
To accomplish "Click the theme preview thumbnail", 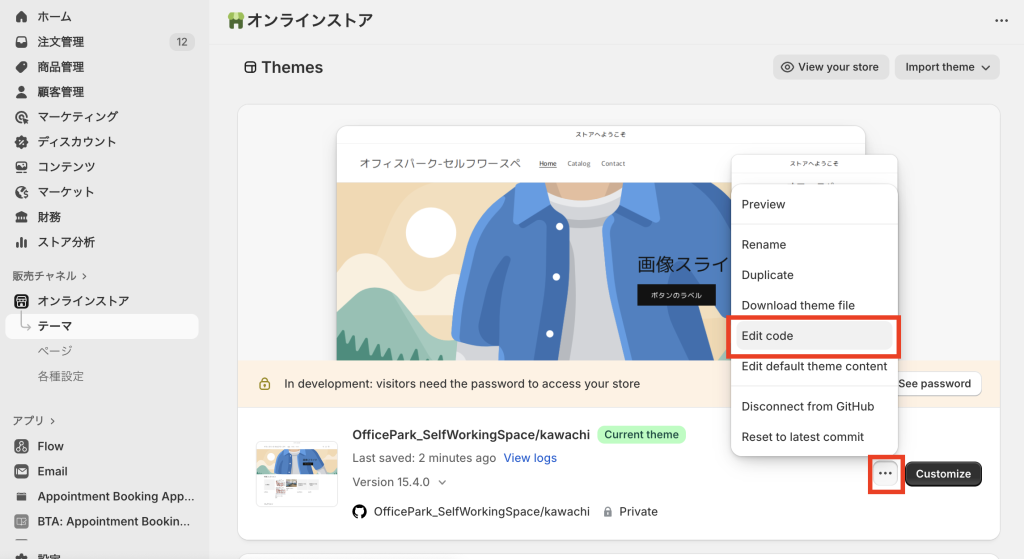I will (x=297, y=473).
